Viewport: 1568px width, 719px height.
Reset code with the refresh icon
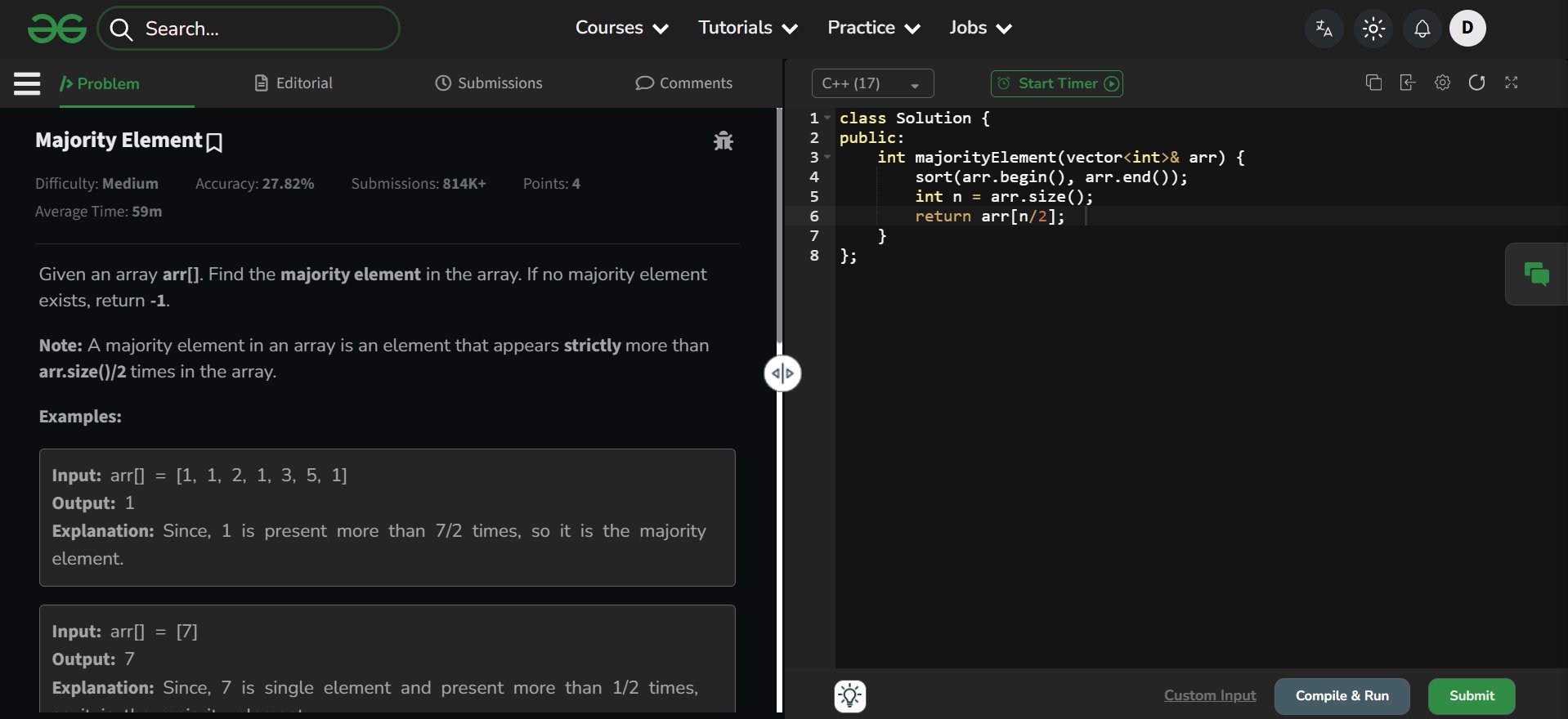tap(1476, 83)
